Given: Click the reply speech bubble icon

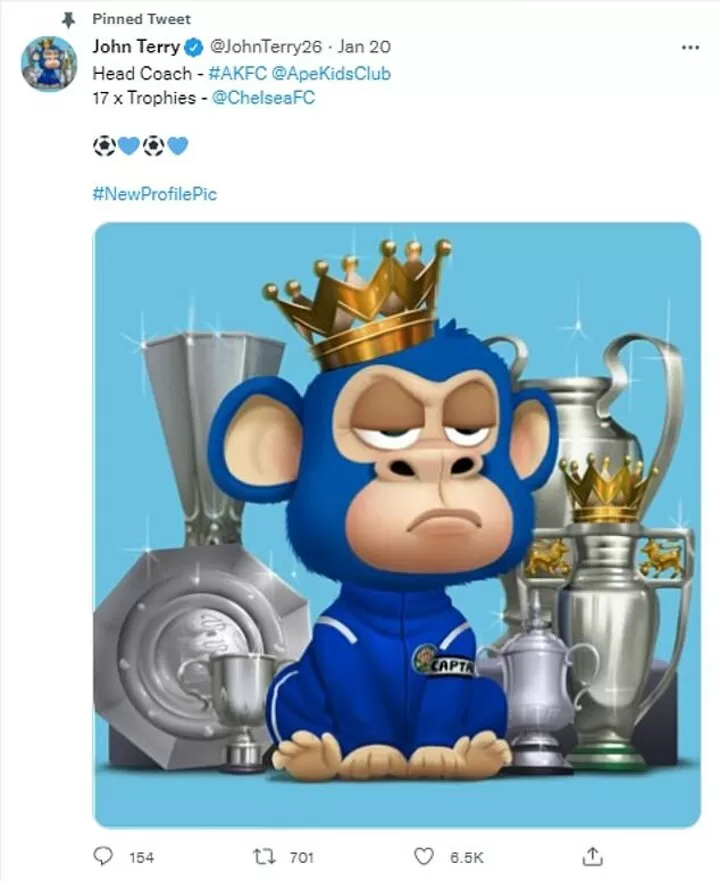Looking at the screenshot, I should (x=103, y=856).
